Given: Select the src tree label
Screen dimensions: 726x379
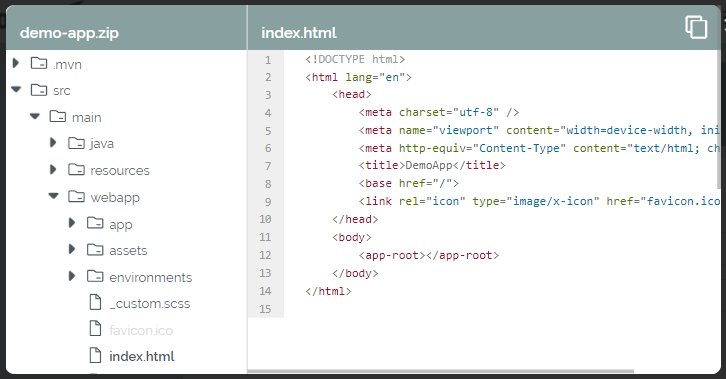Looking at the screenshot, I should coord(62,91).
